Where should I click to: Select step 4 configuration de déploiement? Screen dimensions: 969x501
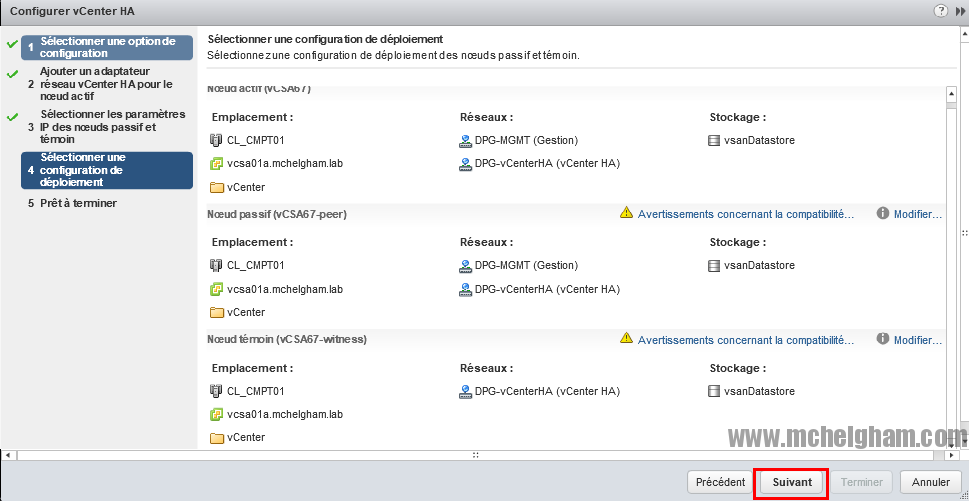pos(107,170)
